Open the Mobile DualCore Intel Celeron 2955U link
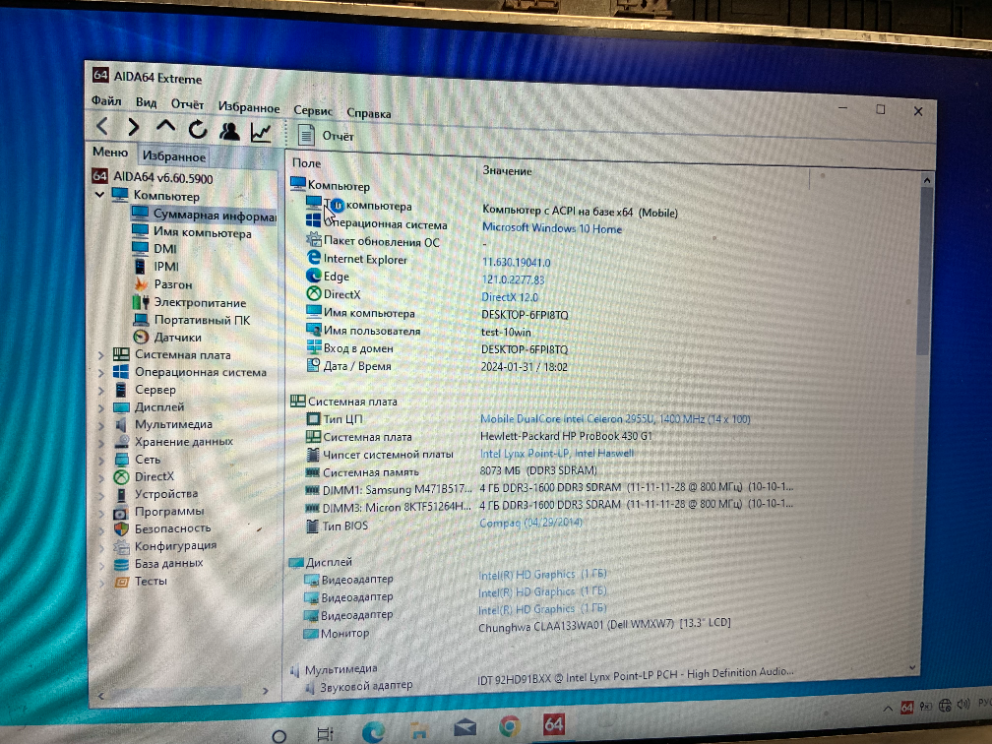The height and width of the screenshot is (744, 992). pyautogui.click(x=615, y=419)
